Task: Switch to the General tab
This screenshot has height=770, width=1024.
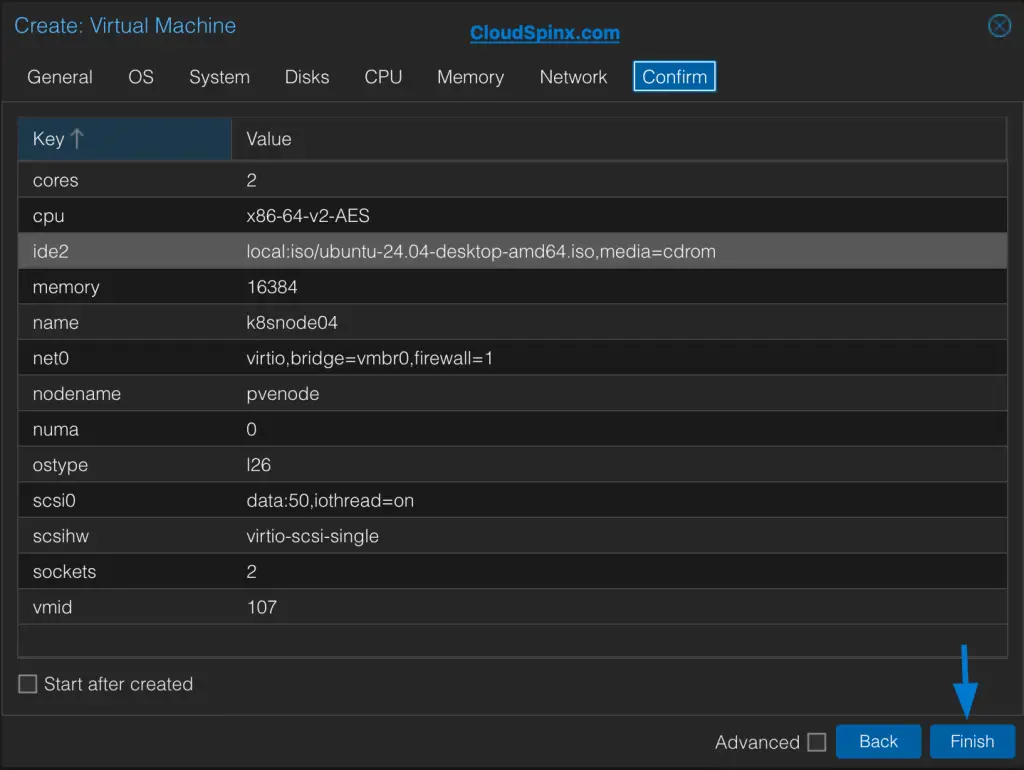Action: click(x=59, y=76)
